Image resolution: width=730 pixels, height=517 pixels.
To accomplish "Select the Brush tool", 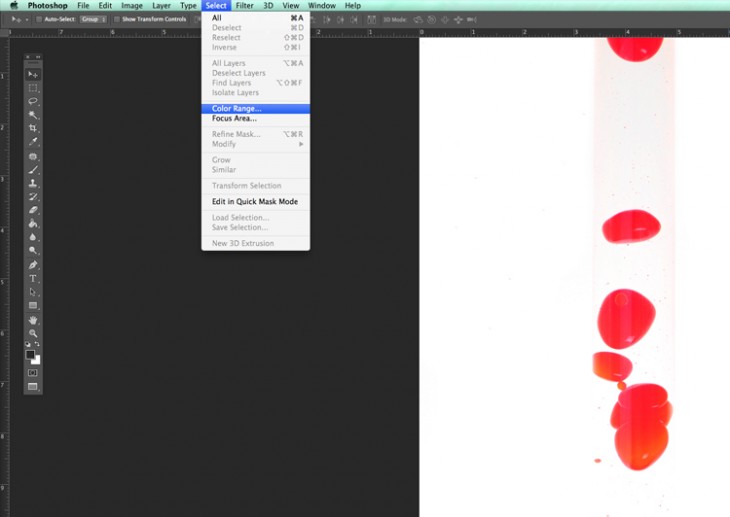I will 33,170.
